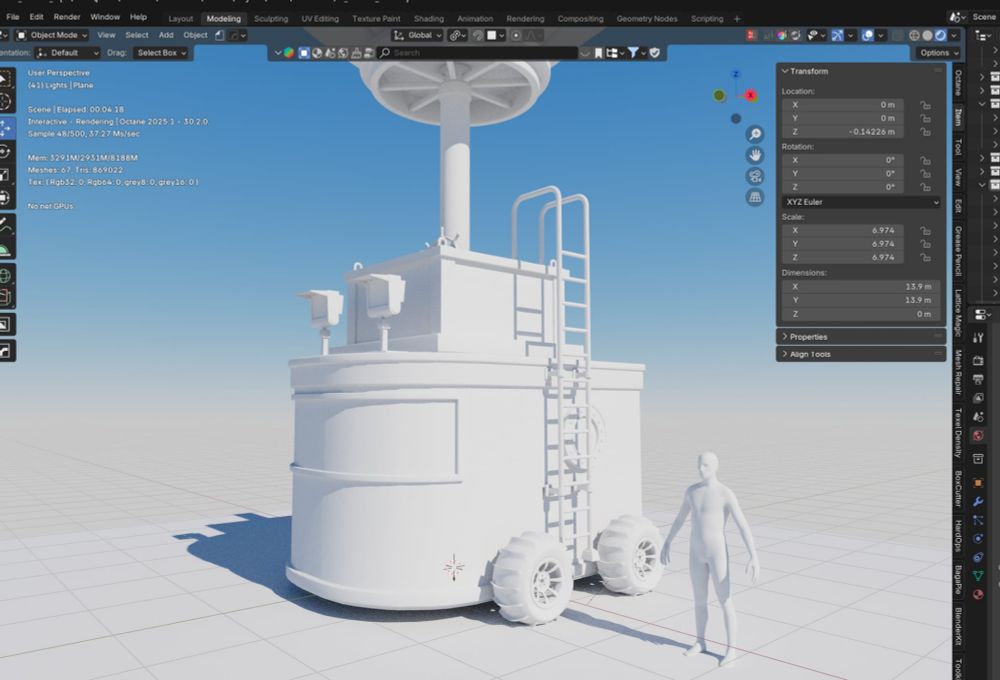Toggle lock on Location X

925,105
